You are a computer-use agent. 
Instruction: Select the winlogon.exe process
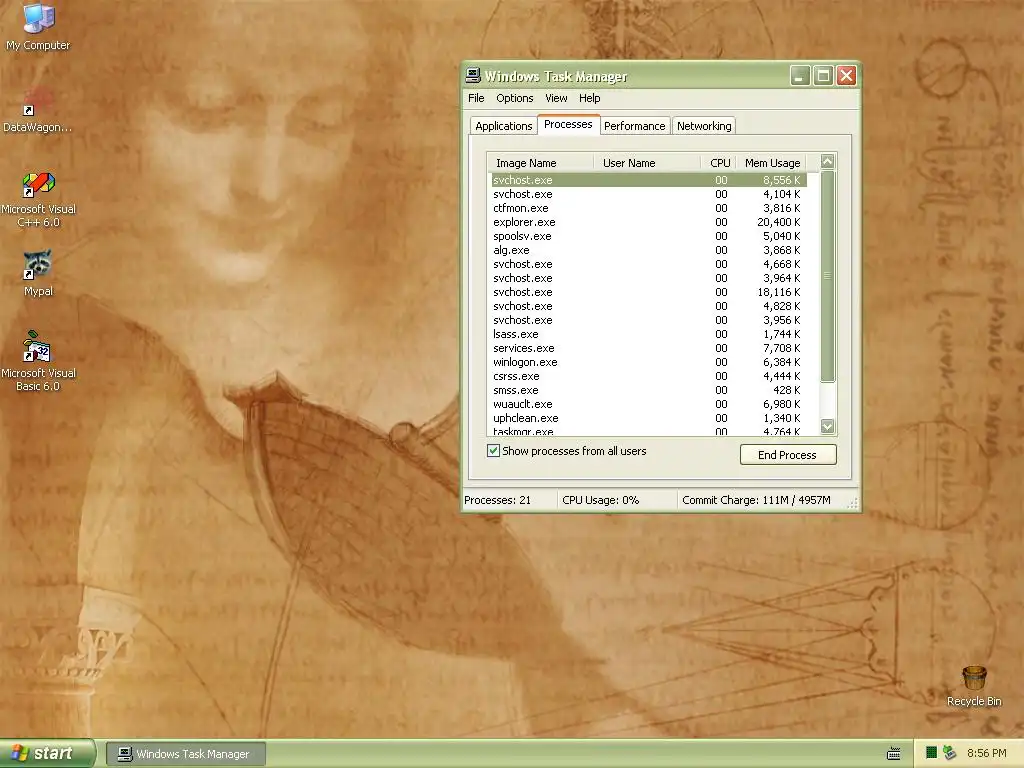[649, 362]
